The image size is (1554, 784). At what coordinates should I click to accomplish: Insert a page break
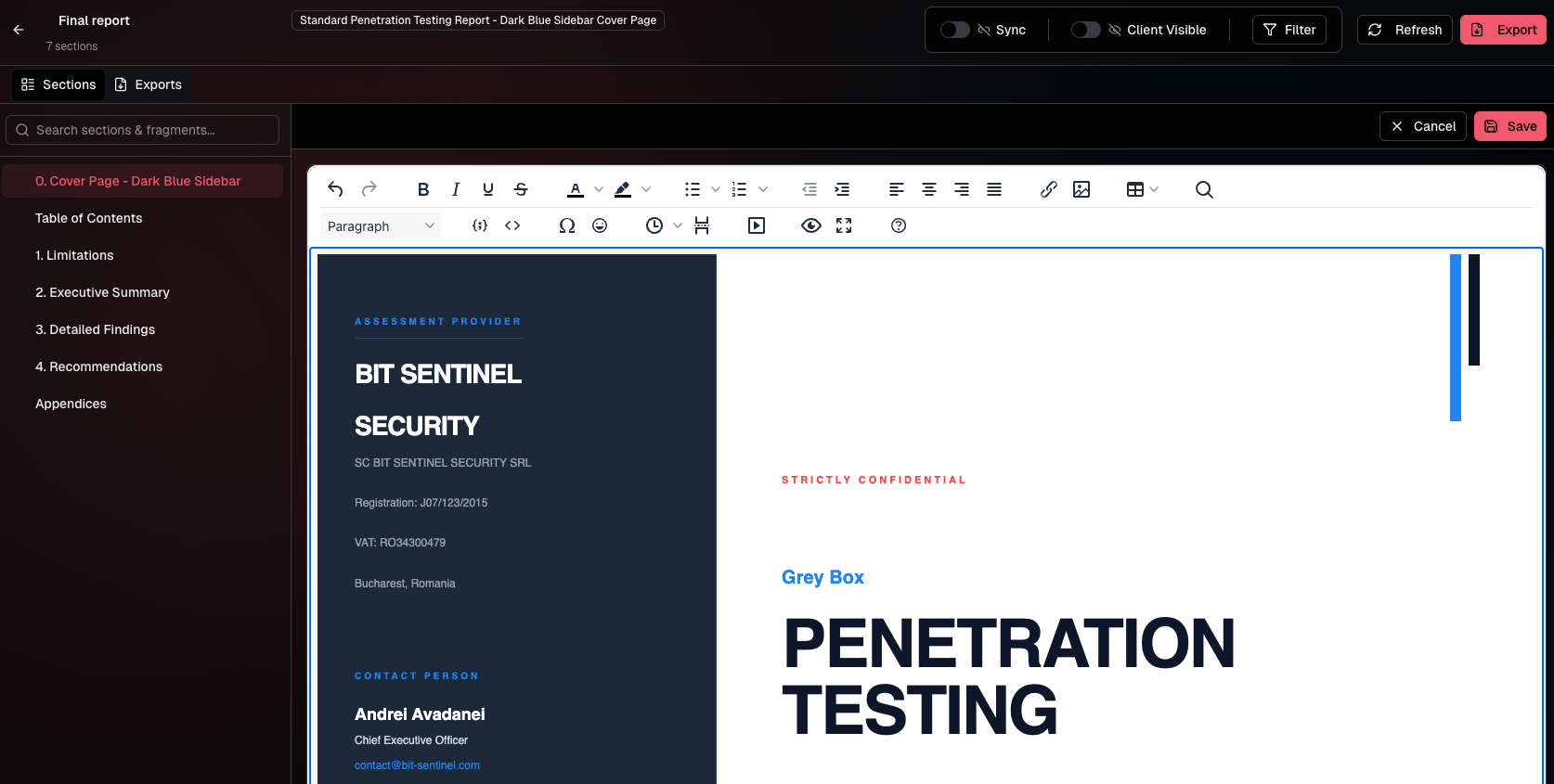702,225
